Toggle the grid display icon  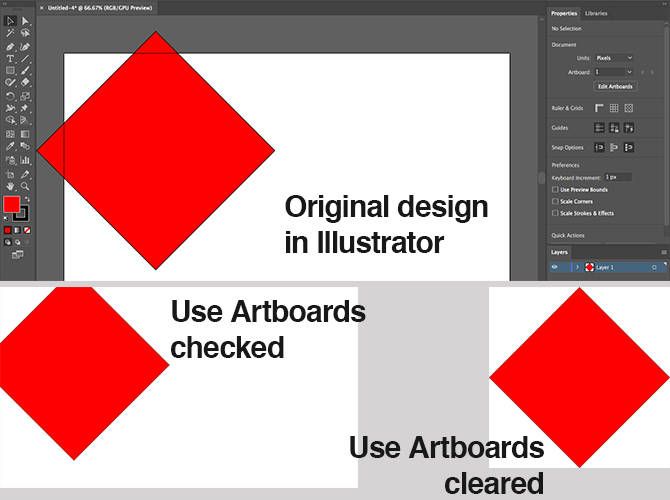click(x=614, y=108)
